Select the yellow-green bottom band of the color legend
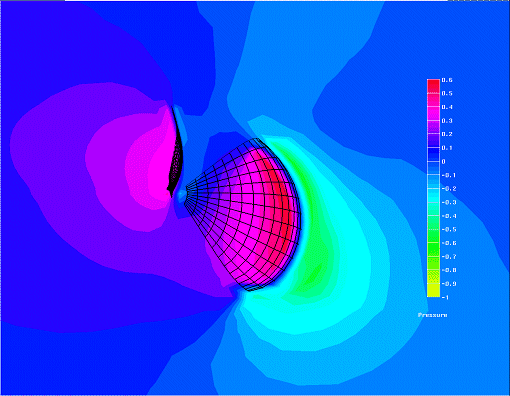The width and height of the screenshot is (510, 396). click(433, 290)
